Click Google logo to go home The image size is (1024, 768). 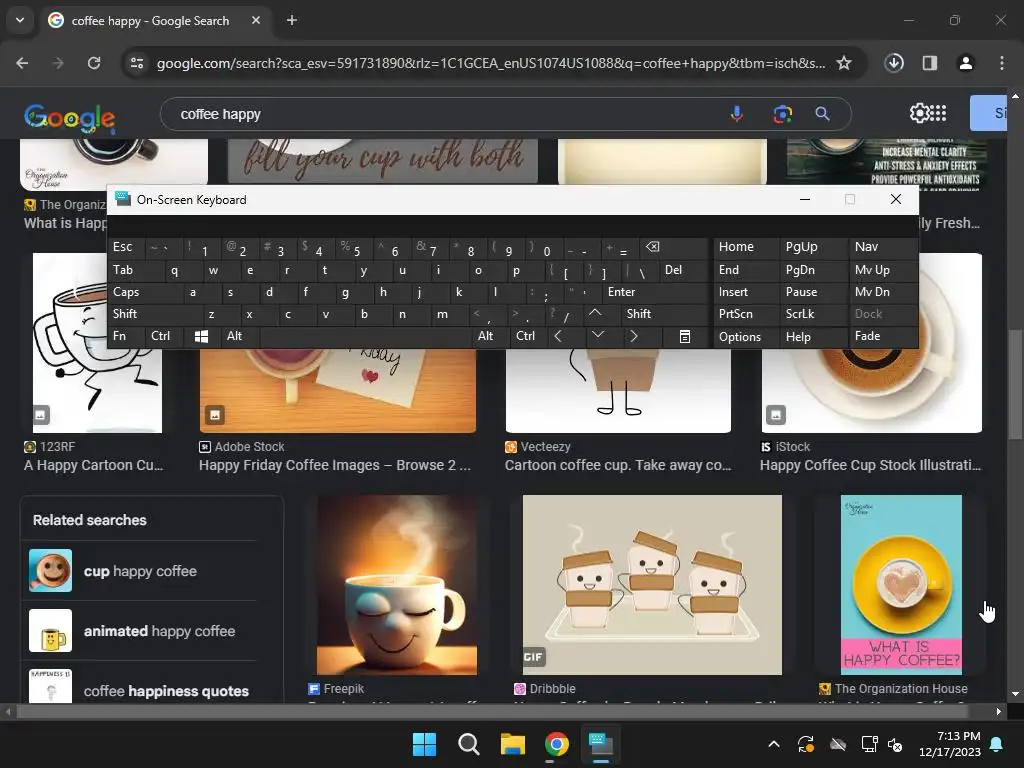(69, 117)
